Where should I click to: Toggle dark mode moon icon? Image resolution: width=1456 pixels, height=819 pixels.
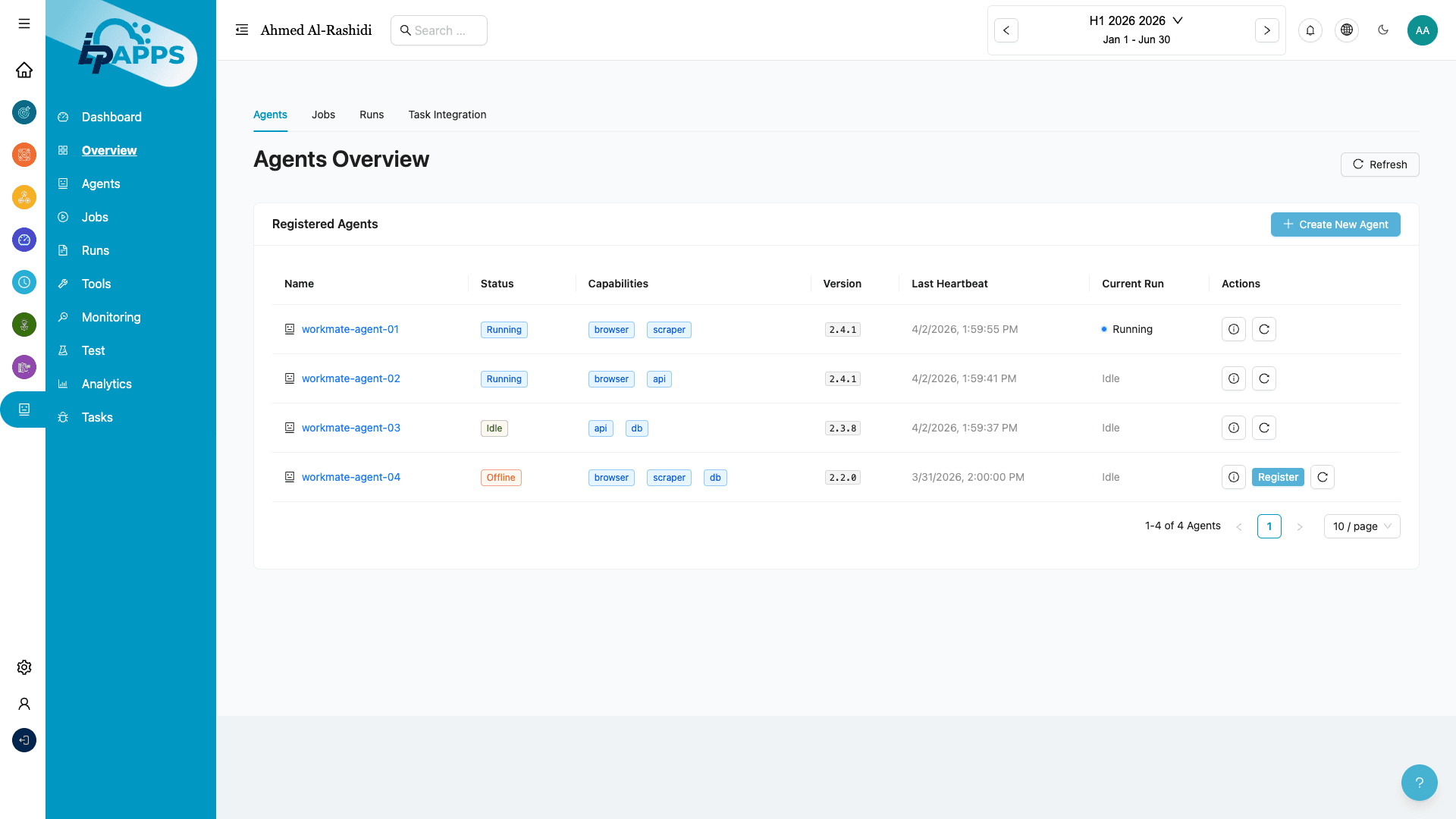1382,30
